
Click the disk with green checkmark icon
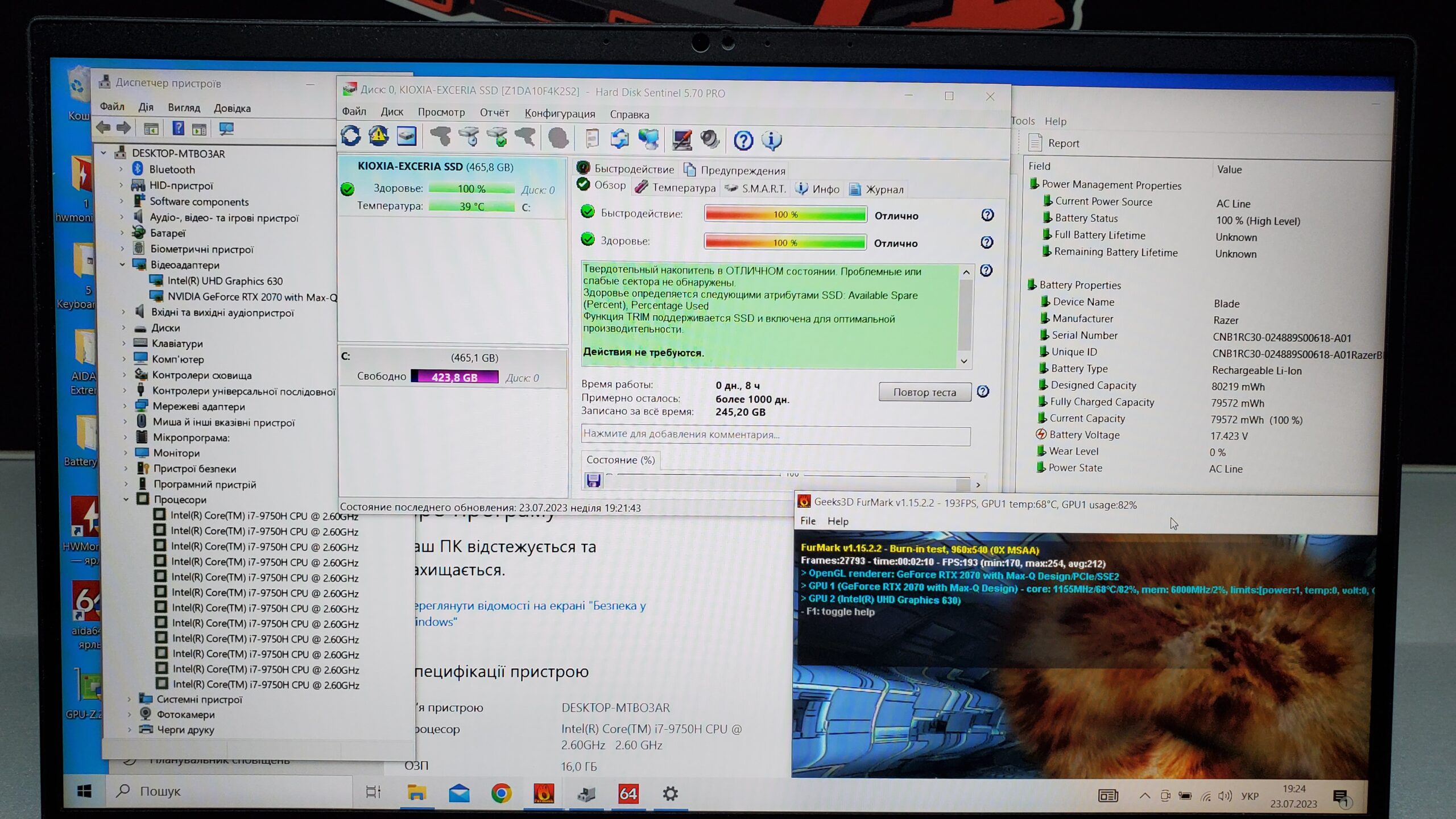click(x=497, y=138)
